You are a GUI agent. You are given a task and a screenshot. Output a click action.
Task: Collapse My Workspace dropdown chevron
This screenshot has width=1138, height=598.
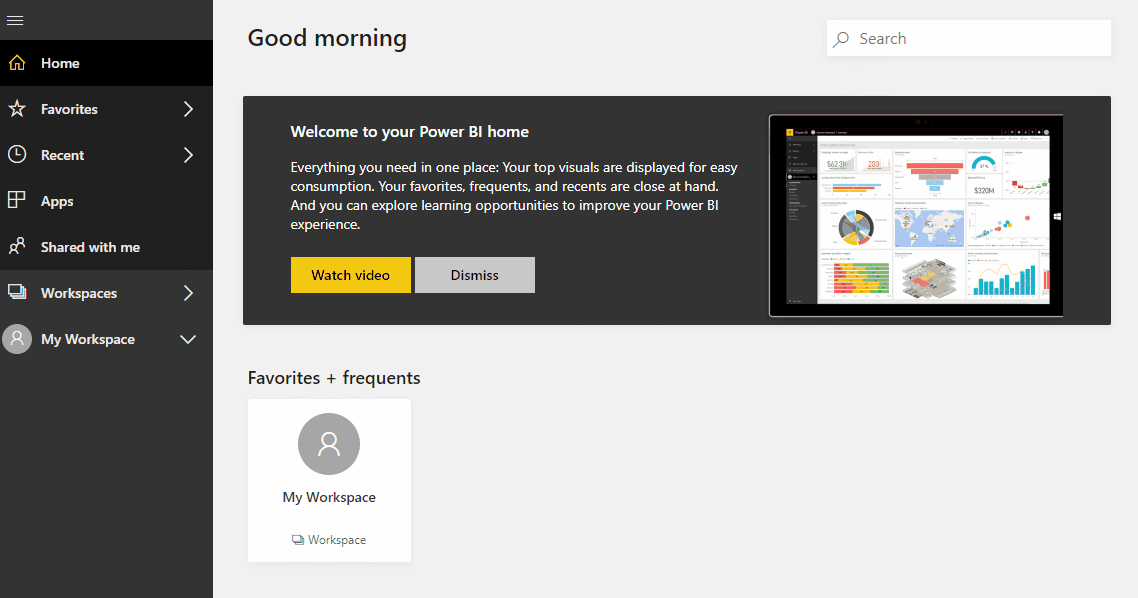[188, 339]
